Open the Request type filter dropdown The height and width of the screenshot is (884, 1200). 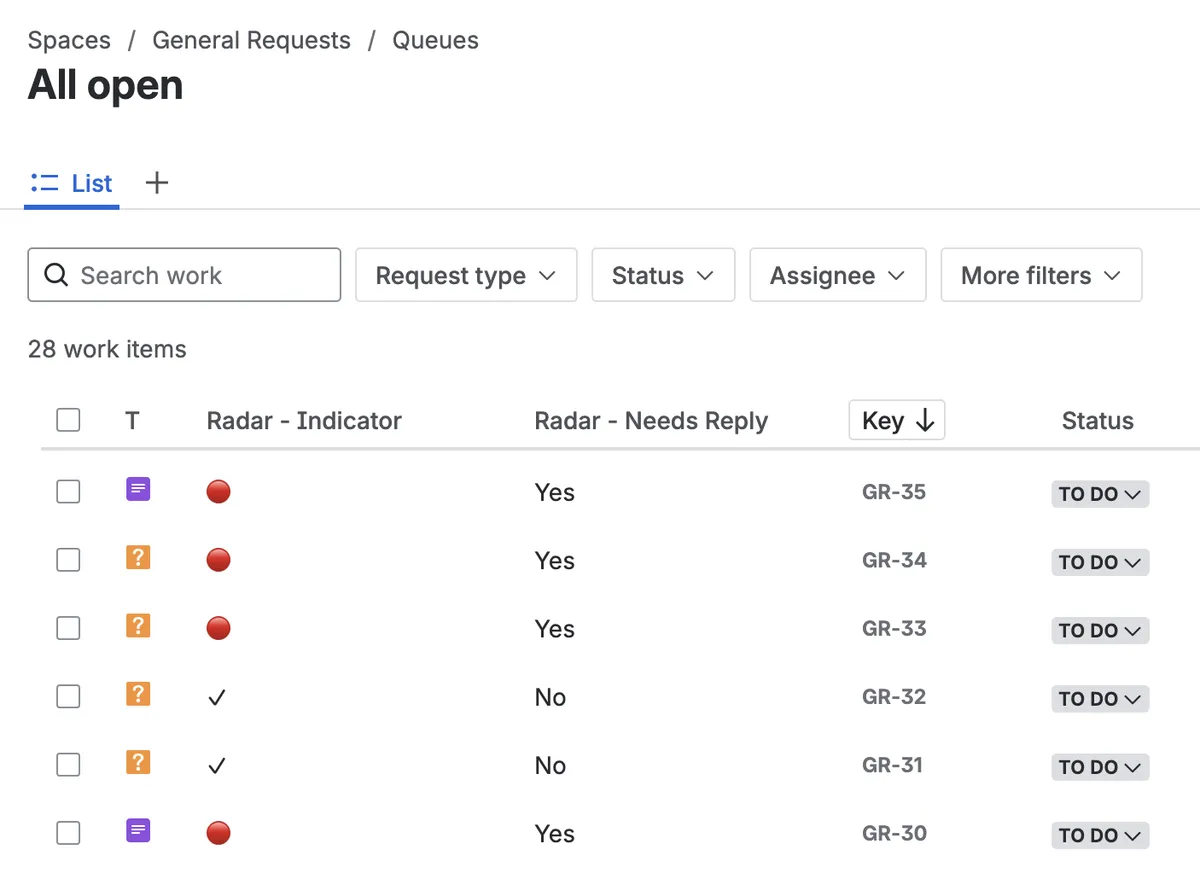click(x=466, y=275)
